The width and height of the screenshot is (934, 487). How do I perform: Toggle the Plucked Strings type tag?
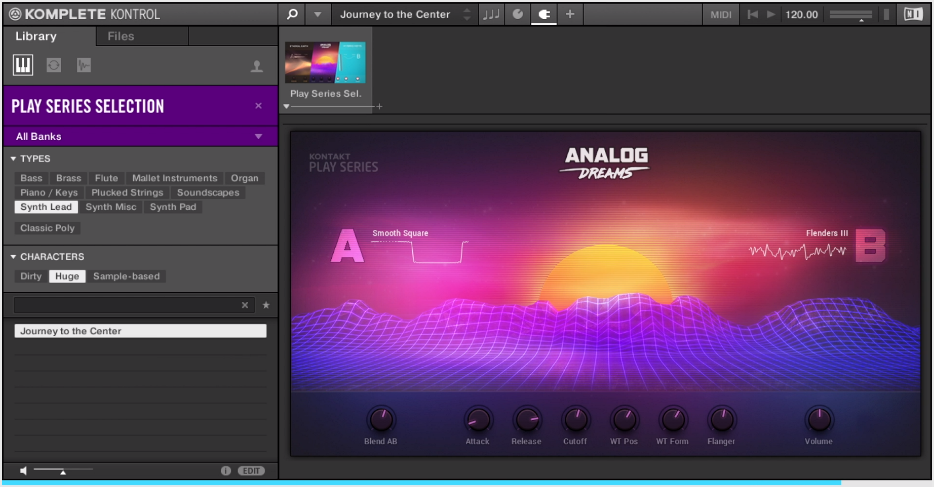click(x=127, y=192)
